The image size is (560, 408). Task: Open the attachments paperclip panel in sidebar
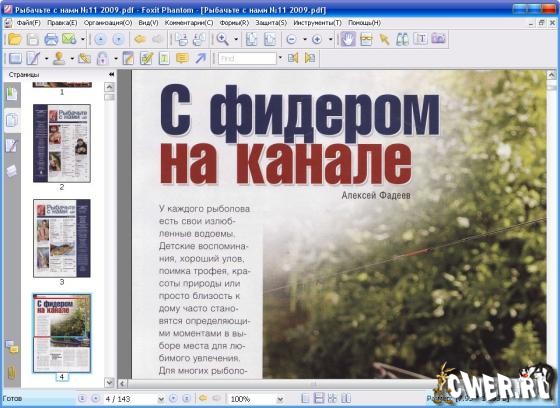[x=12, y=373]
